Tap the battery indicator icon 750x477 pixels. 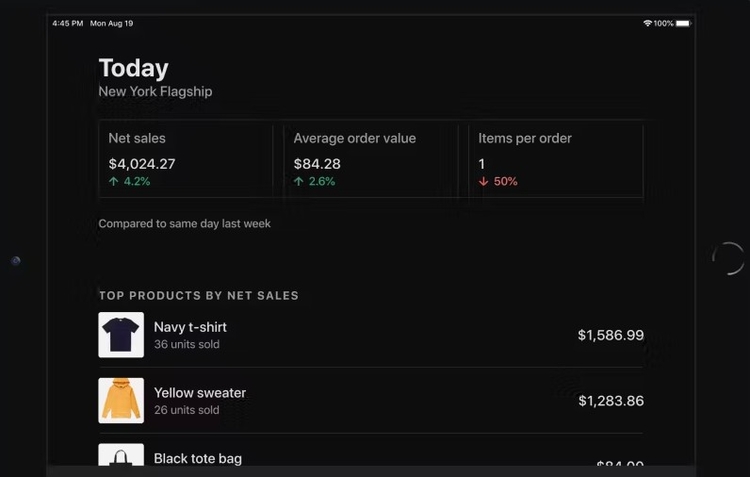click(x=683, y=23)
